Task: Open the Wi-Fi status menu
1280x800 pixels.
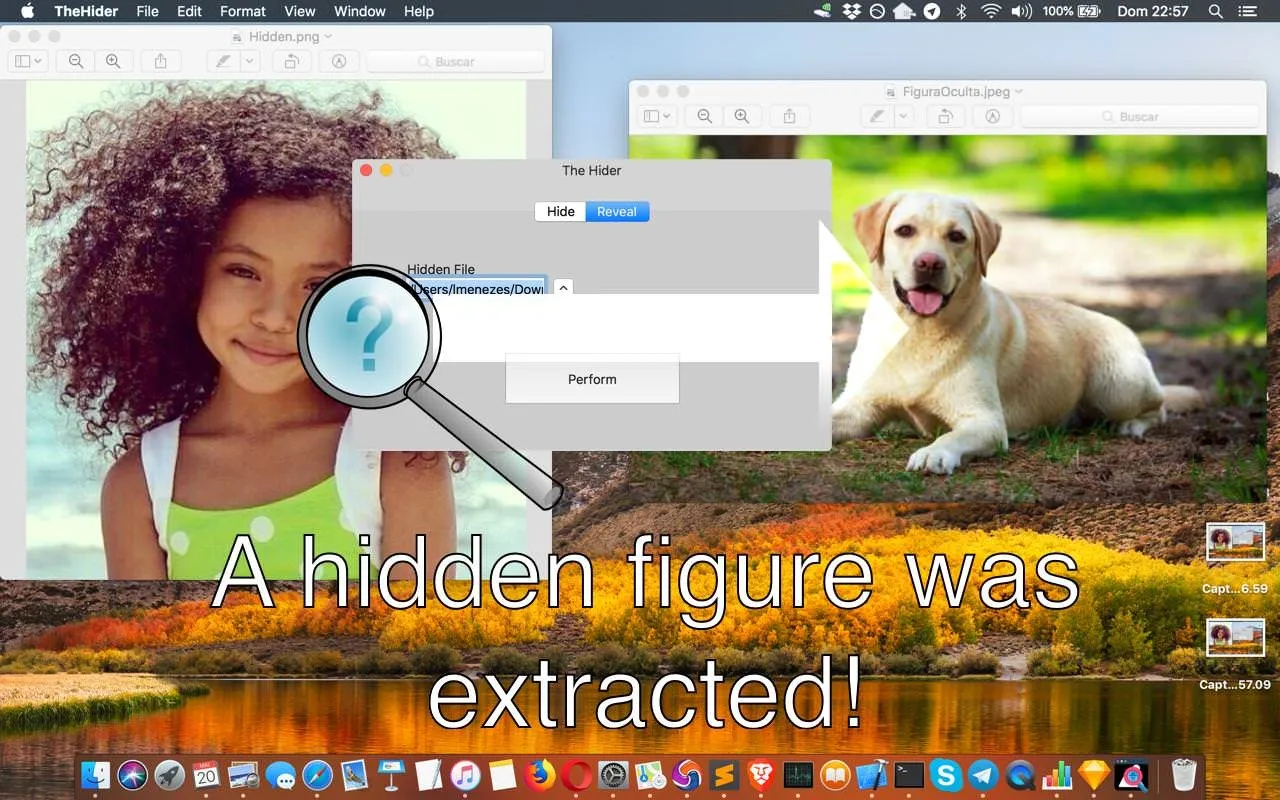Action: pos(991,11)
